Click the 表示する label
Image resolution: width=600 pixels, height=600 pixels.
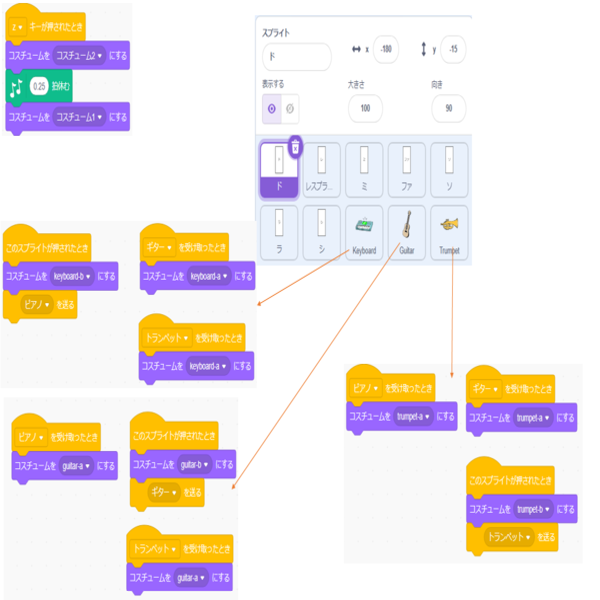click(x=273, y=84)
